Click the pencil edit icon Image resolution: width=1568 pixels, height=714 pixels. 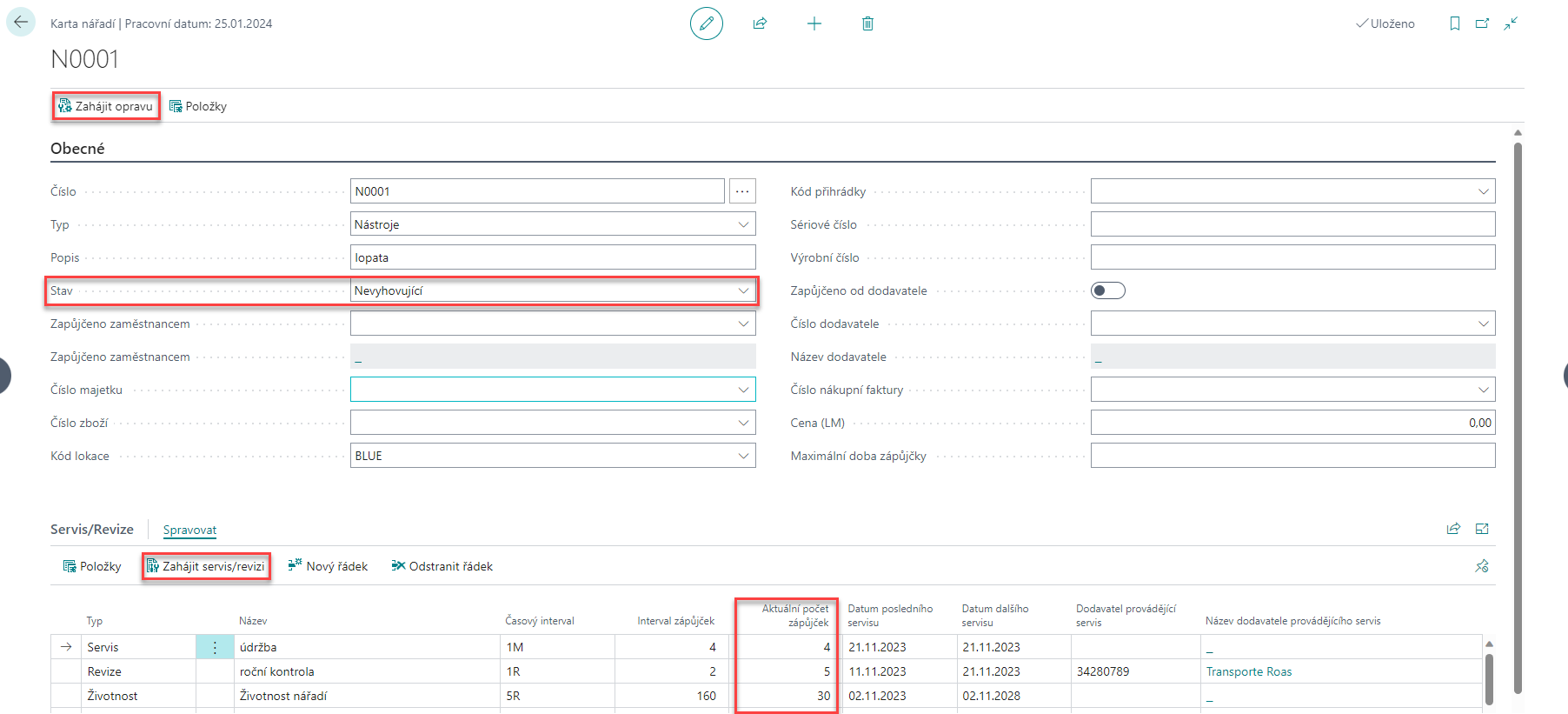point(706,23)
